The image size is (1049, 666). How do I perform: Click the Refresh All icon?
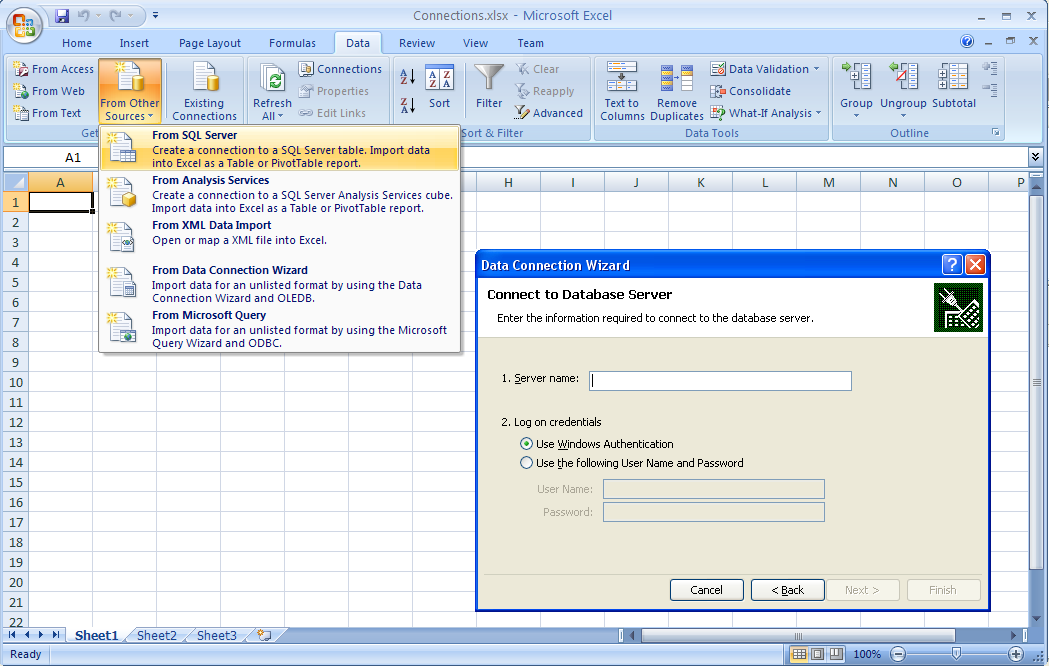[x=272, y=79]
